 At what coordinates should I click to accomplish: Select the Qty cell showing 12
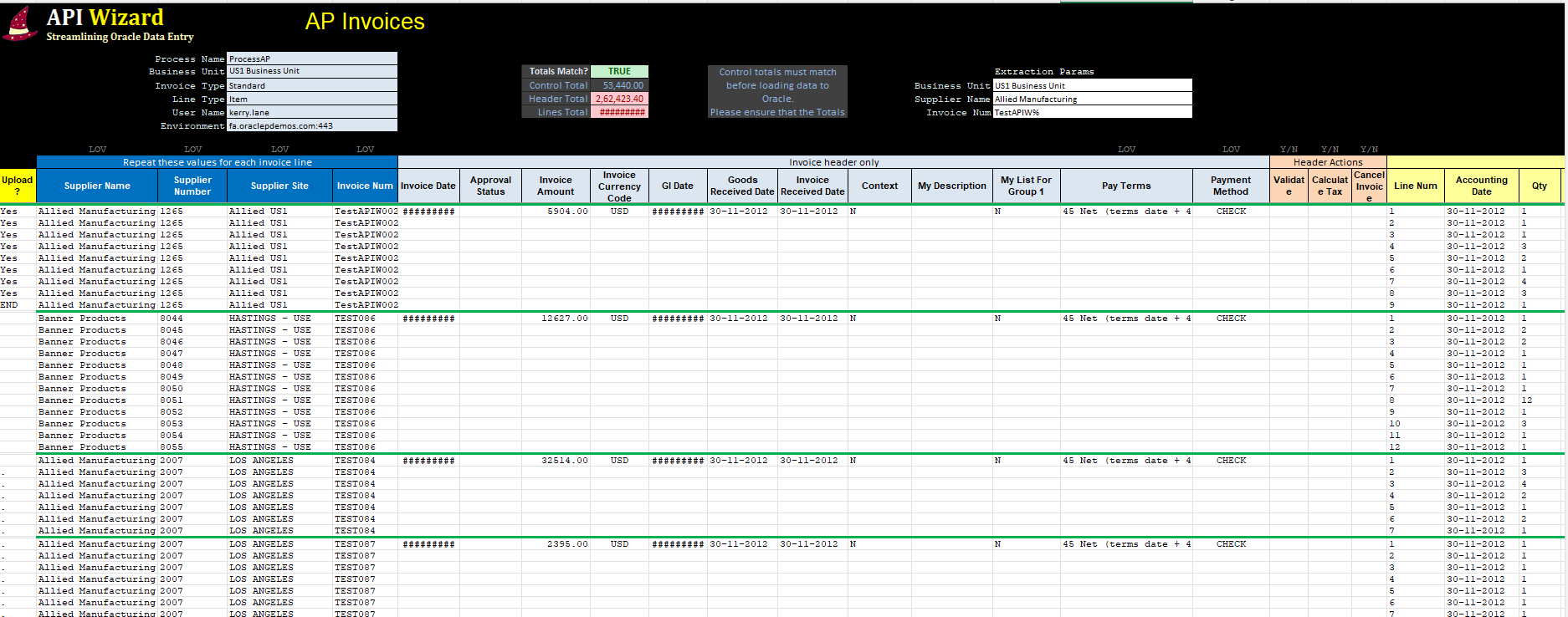point(1540,400)
